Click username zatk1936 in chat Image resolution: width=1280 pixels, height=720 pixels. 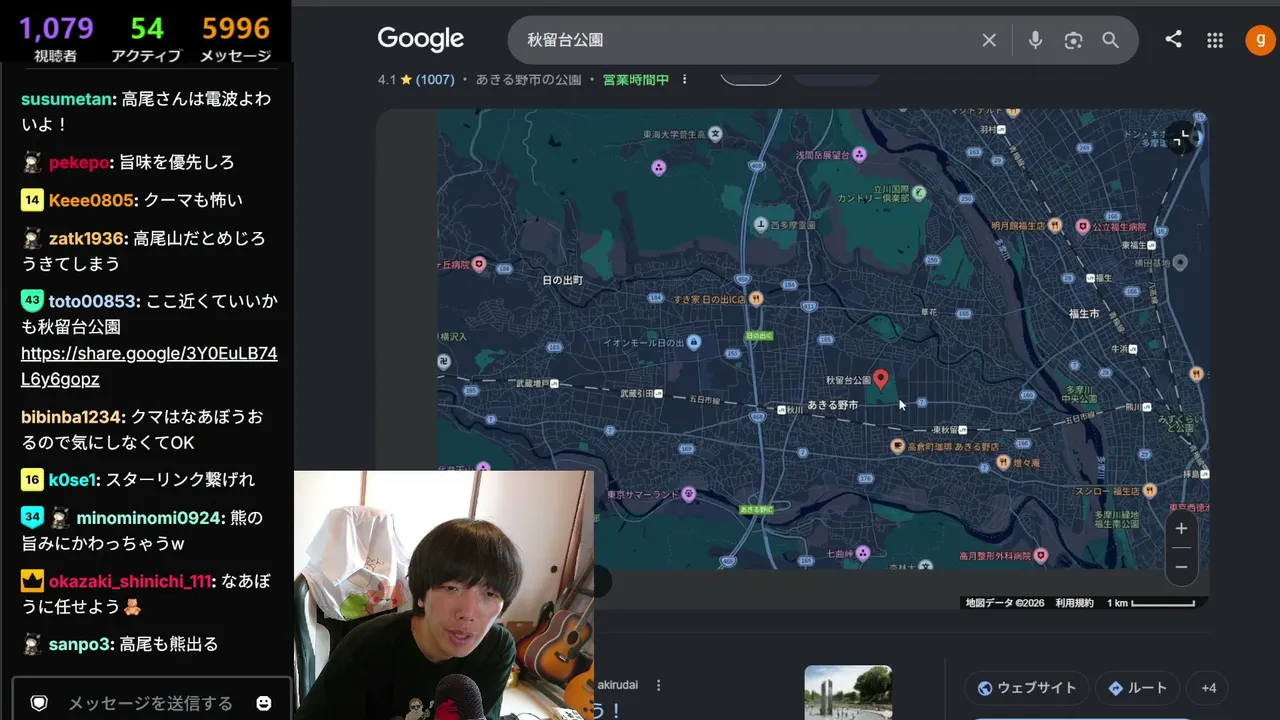click(87, 238)
